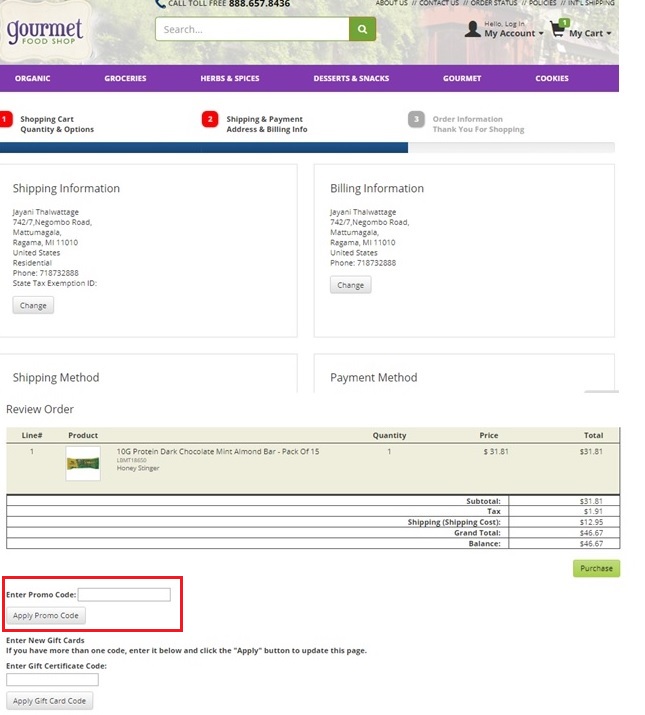Click the Shipping Method heading
The width and height of the screenshot is (645, 715).
56,378
